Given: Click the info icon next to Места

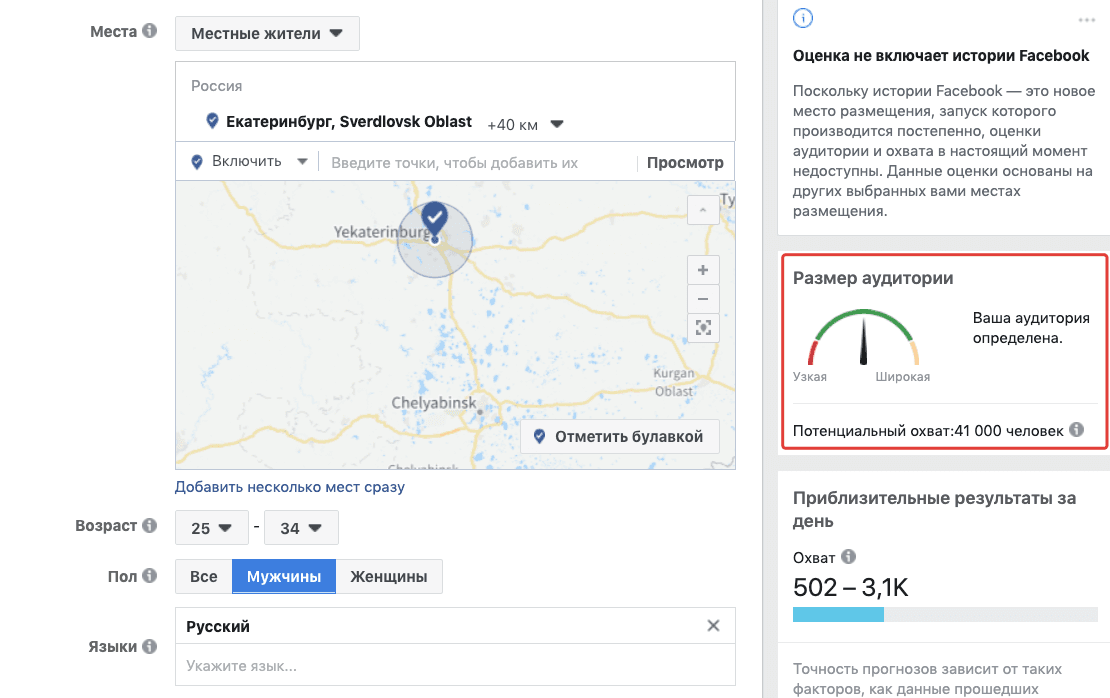Looking at the screenshot, I should 149,30.
